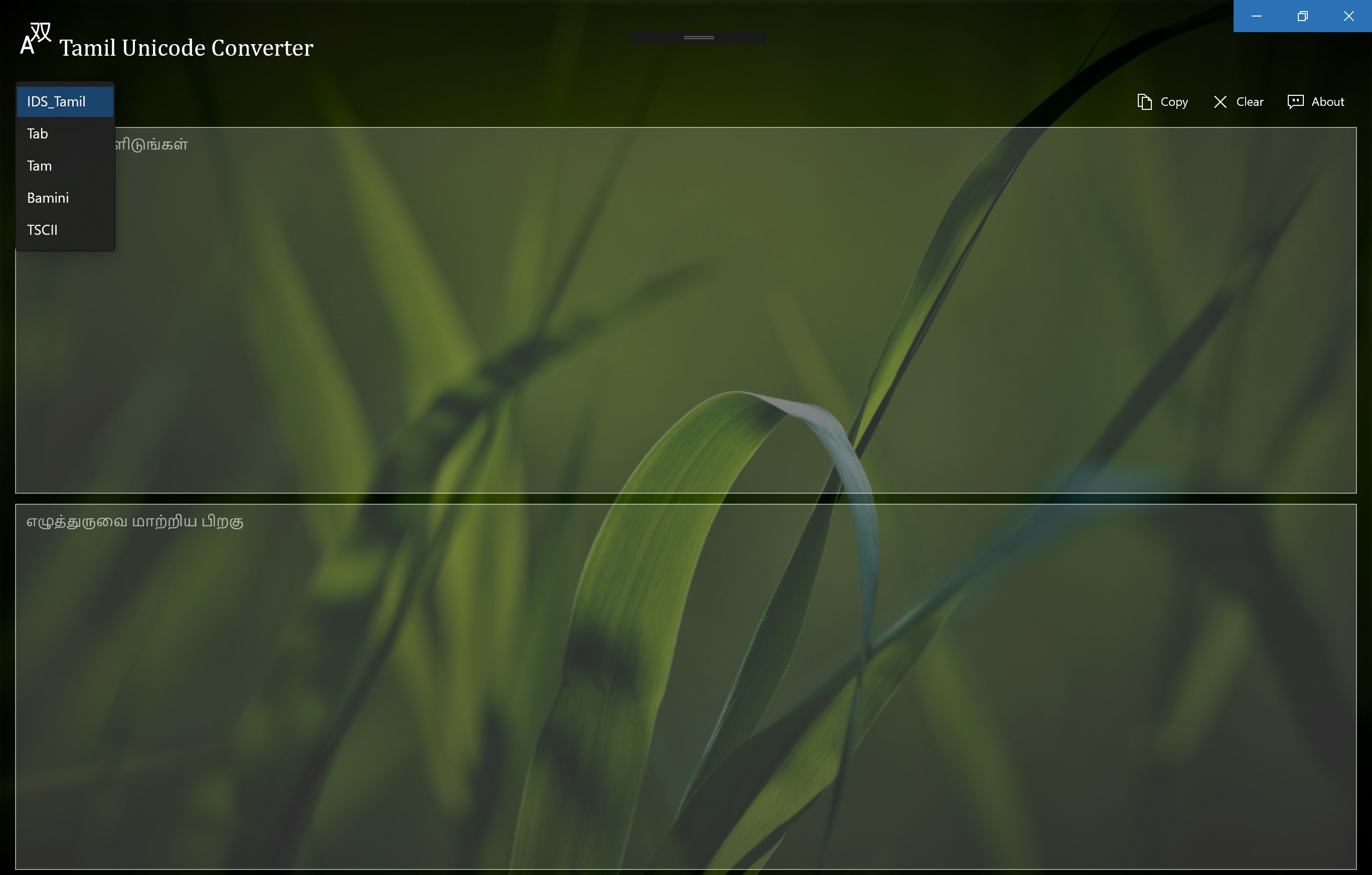1372x875 pixels.
Task: Click the lower box placeholder எழுத்துருவை மாற்றிய பிறகு
Action: (x=135, y=522)
